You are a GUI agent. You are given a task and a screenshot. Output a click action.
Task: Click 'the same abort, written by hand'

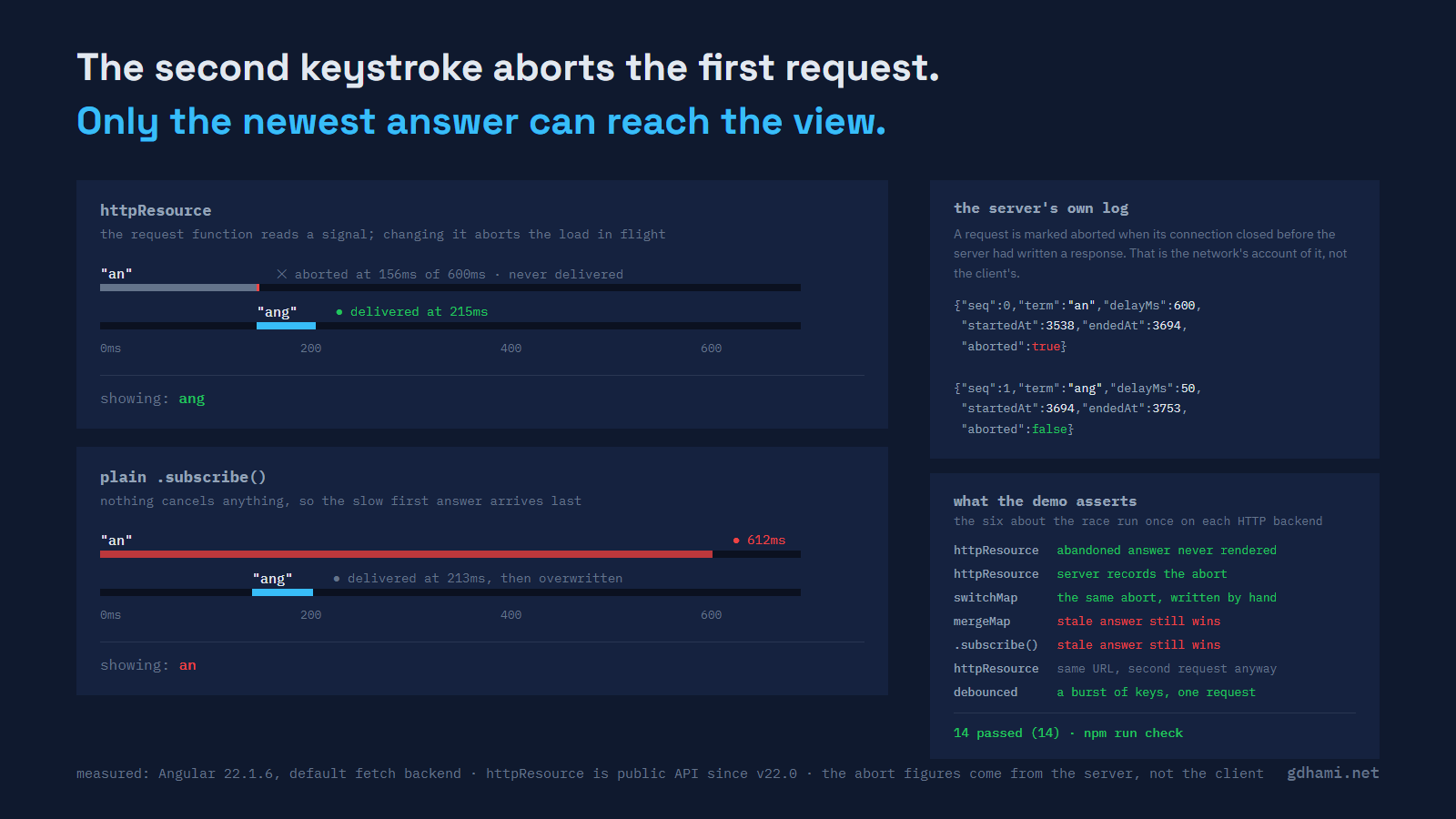(x=1167, y=598)
